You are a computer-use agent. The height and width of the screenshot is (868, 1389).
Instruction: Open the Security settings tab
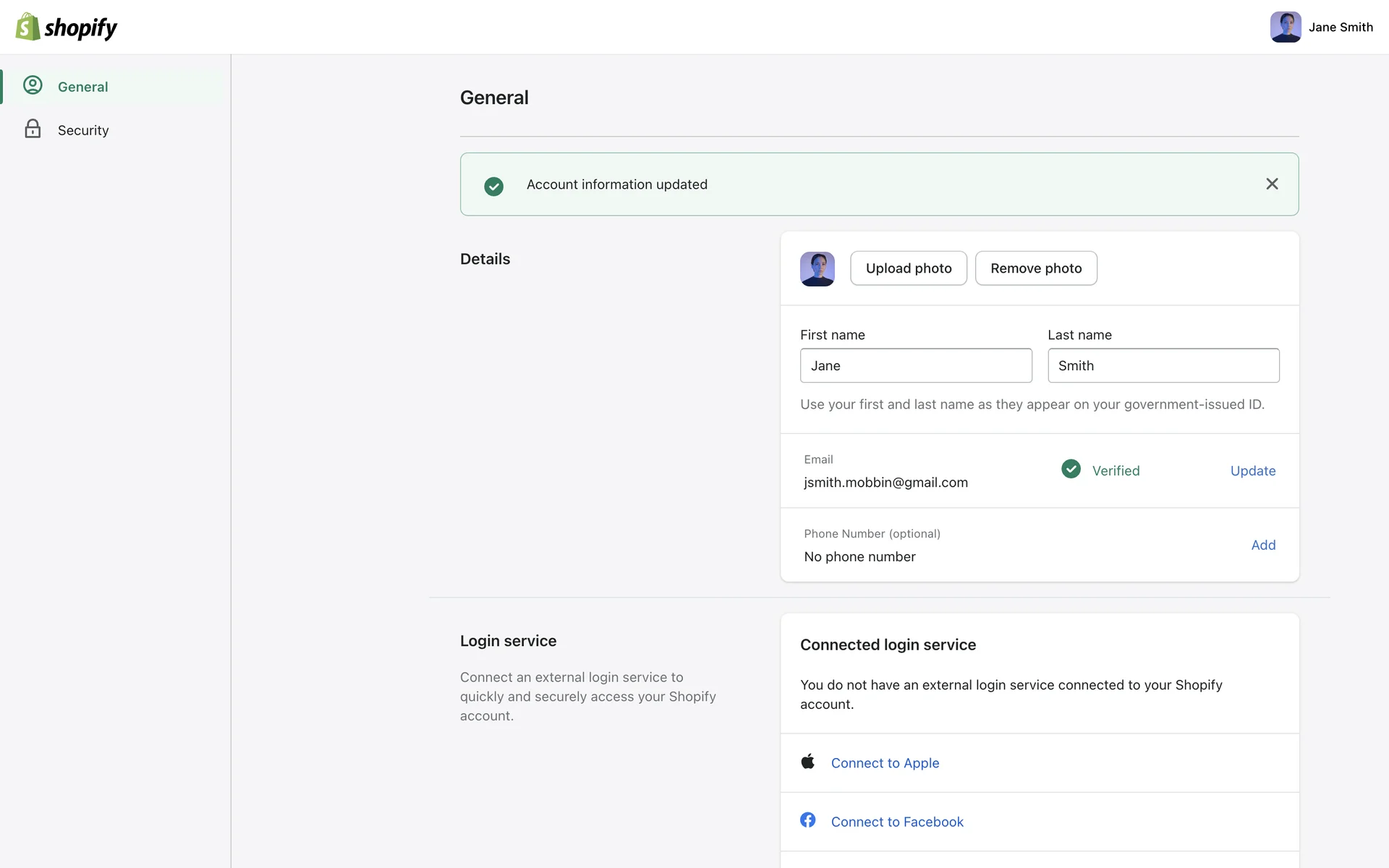pos(83,130)
